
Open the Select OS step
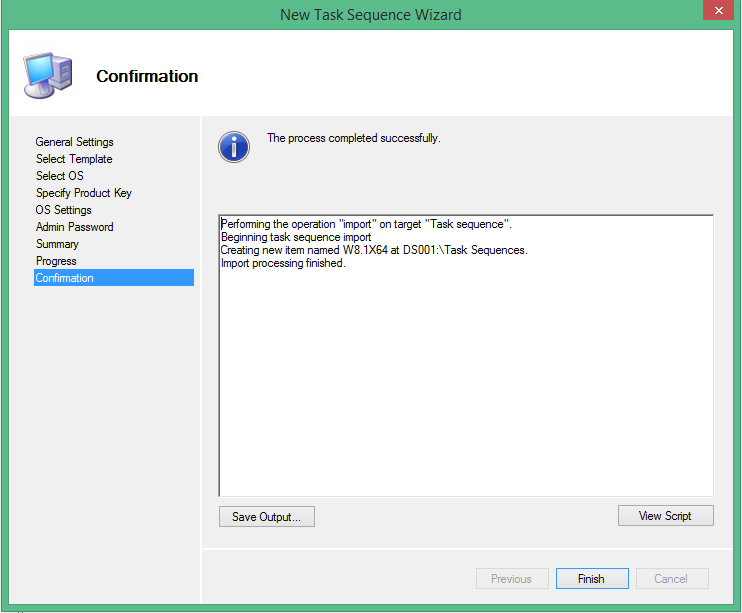point(60,176)
